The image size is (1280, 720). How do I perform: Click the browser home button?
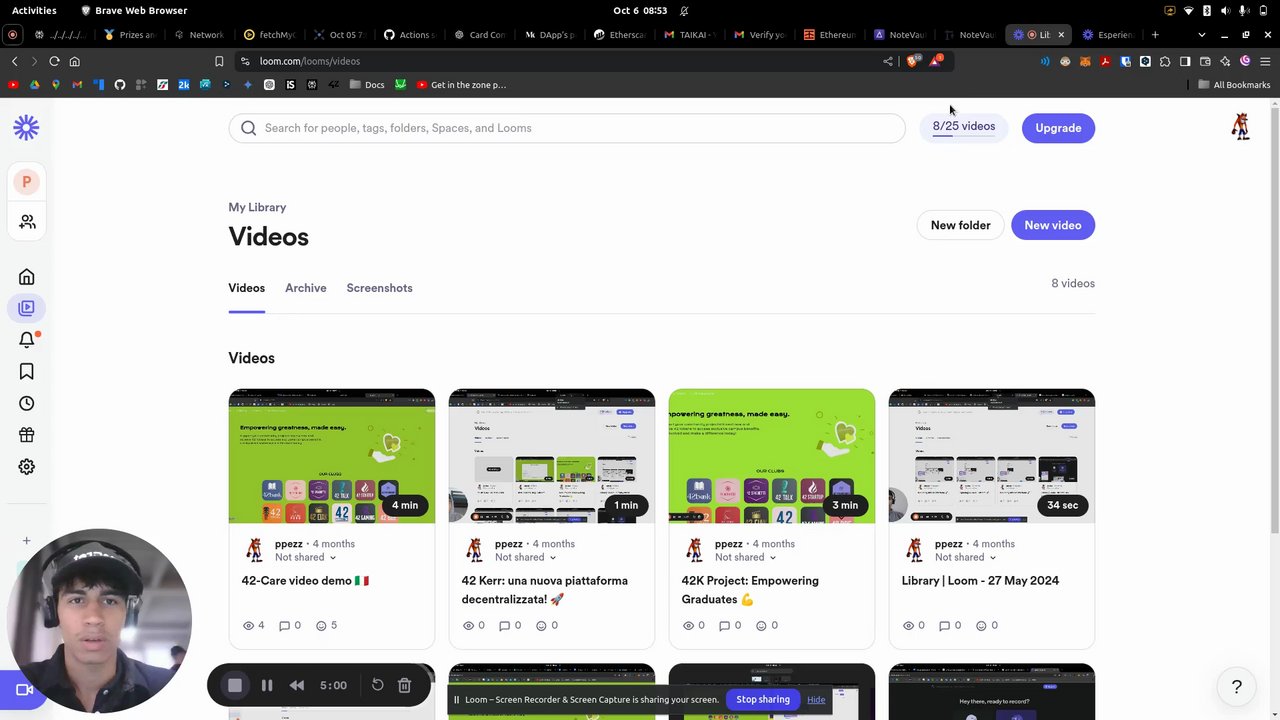(x=74, y=61)
